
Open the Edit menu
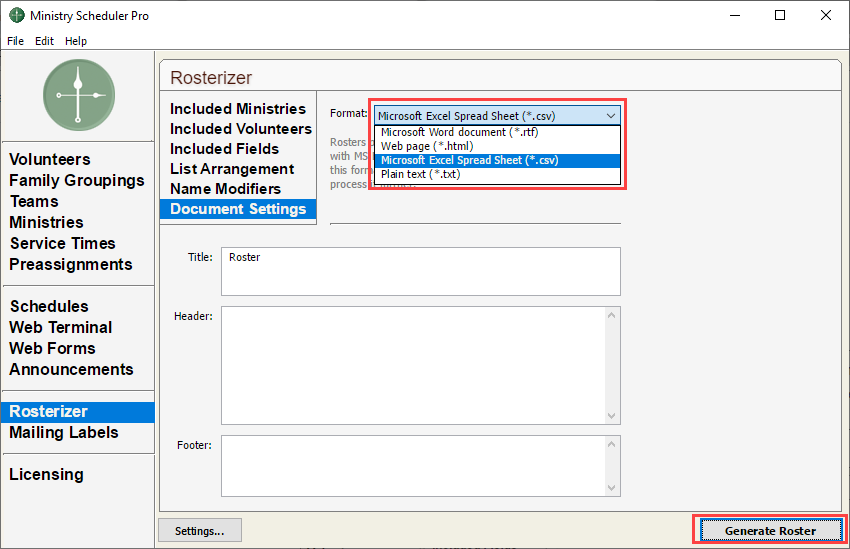pyautogui.click(x=44, y=41)
